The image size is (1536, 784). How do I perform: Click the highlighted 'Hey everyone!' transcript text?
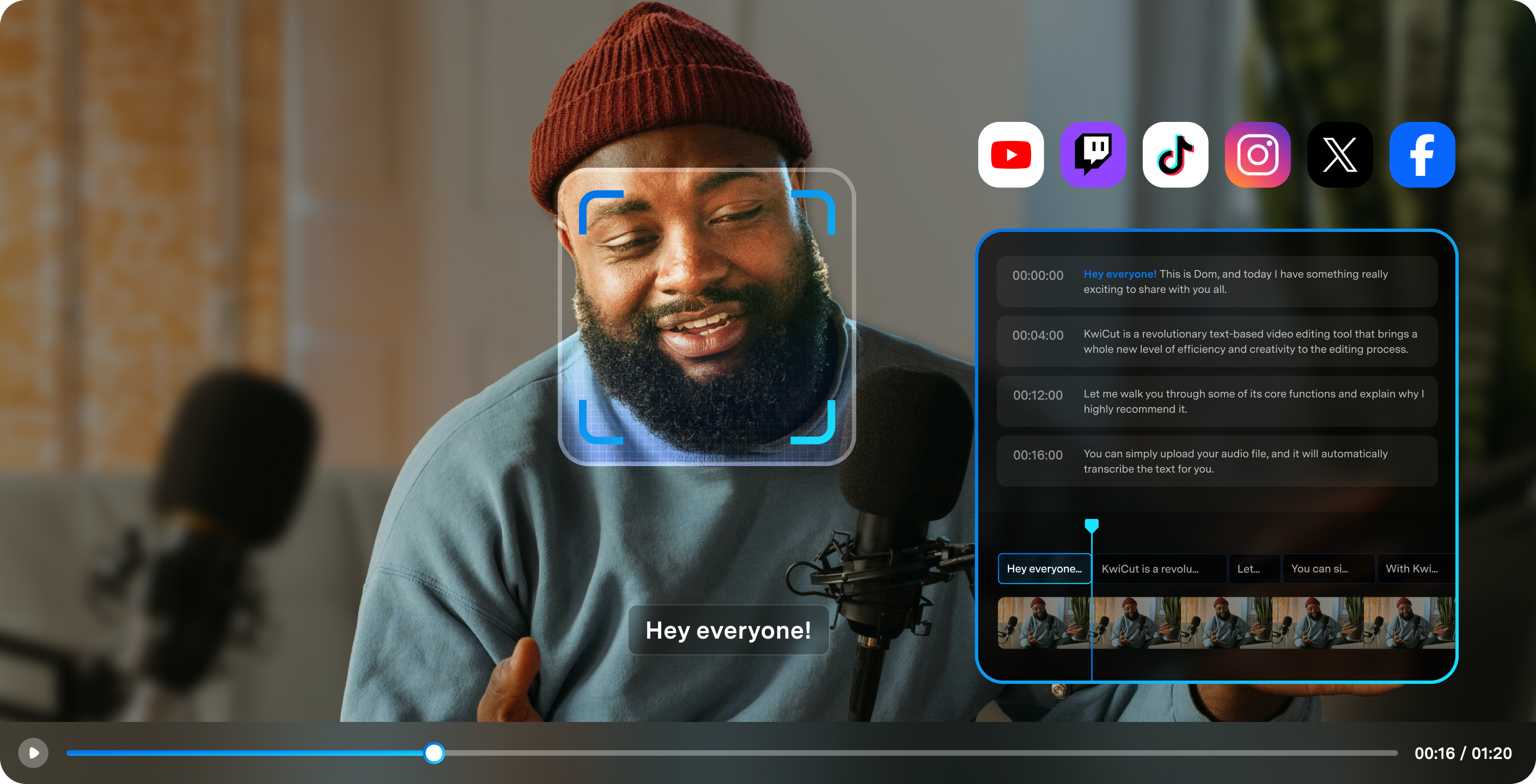(1120, 274)
